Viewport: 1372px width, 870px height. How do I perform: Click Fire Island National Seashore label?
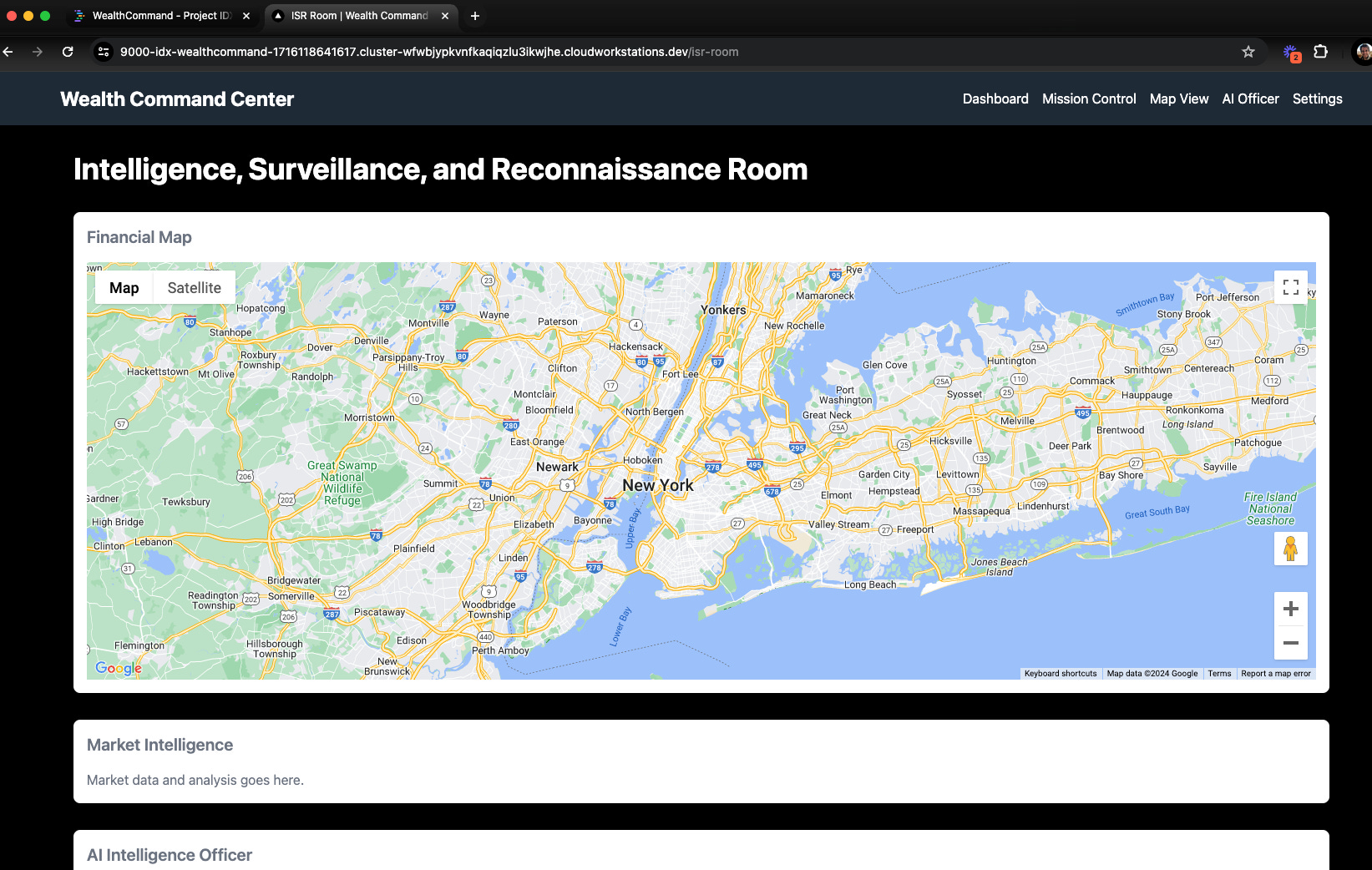pyautogui.click(x=1270, y=508)
